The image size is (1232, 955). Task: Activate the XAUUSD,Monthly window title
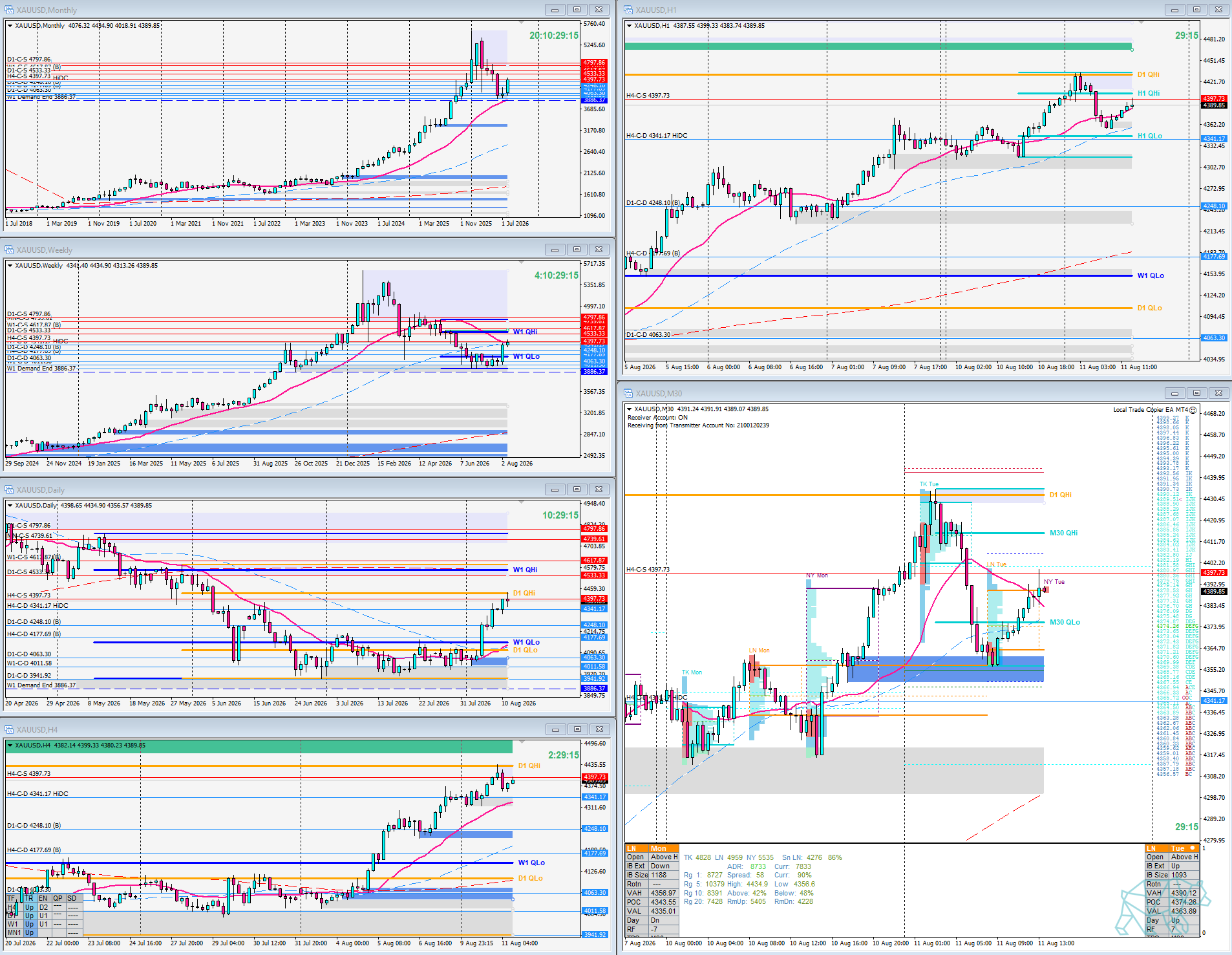click(47, 10)
